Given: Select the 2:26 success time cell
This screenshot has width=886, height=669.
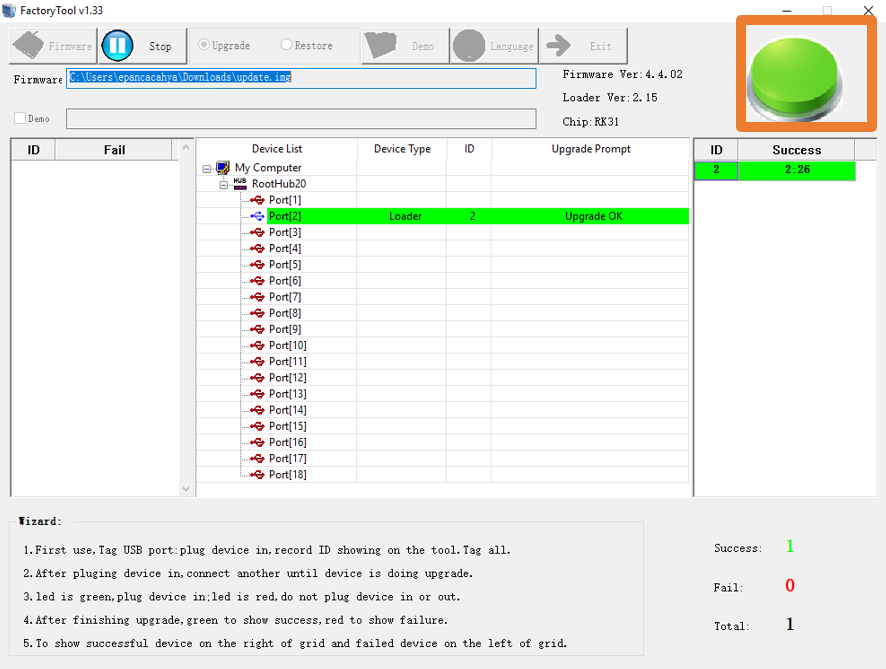Looking at the screenshot, I should pyautogui.click(x=797, y=170).
